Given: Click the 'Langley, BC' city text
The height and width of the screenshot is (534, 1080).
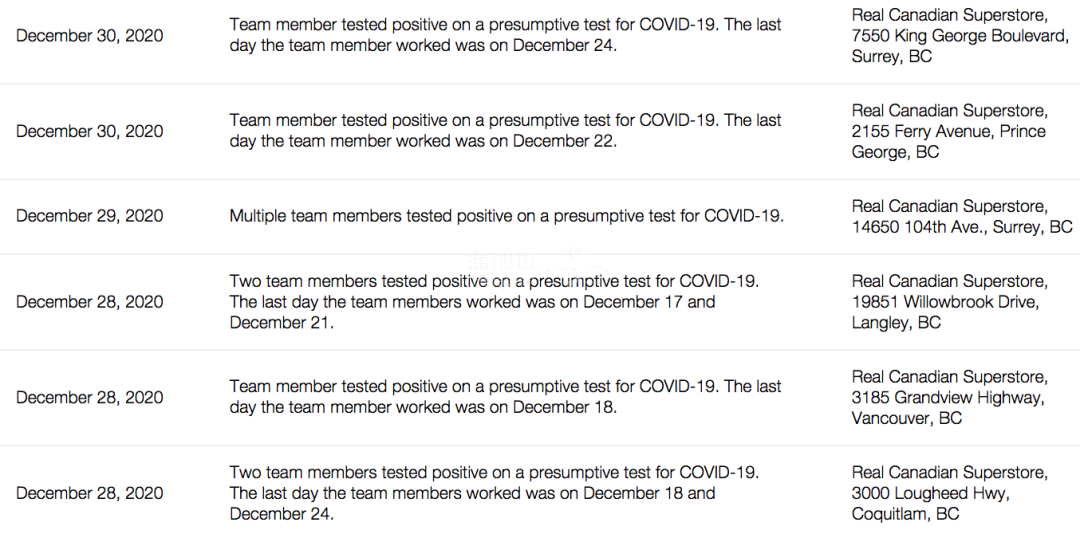Looking at the screenshot, I should (896, 323).
